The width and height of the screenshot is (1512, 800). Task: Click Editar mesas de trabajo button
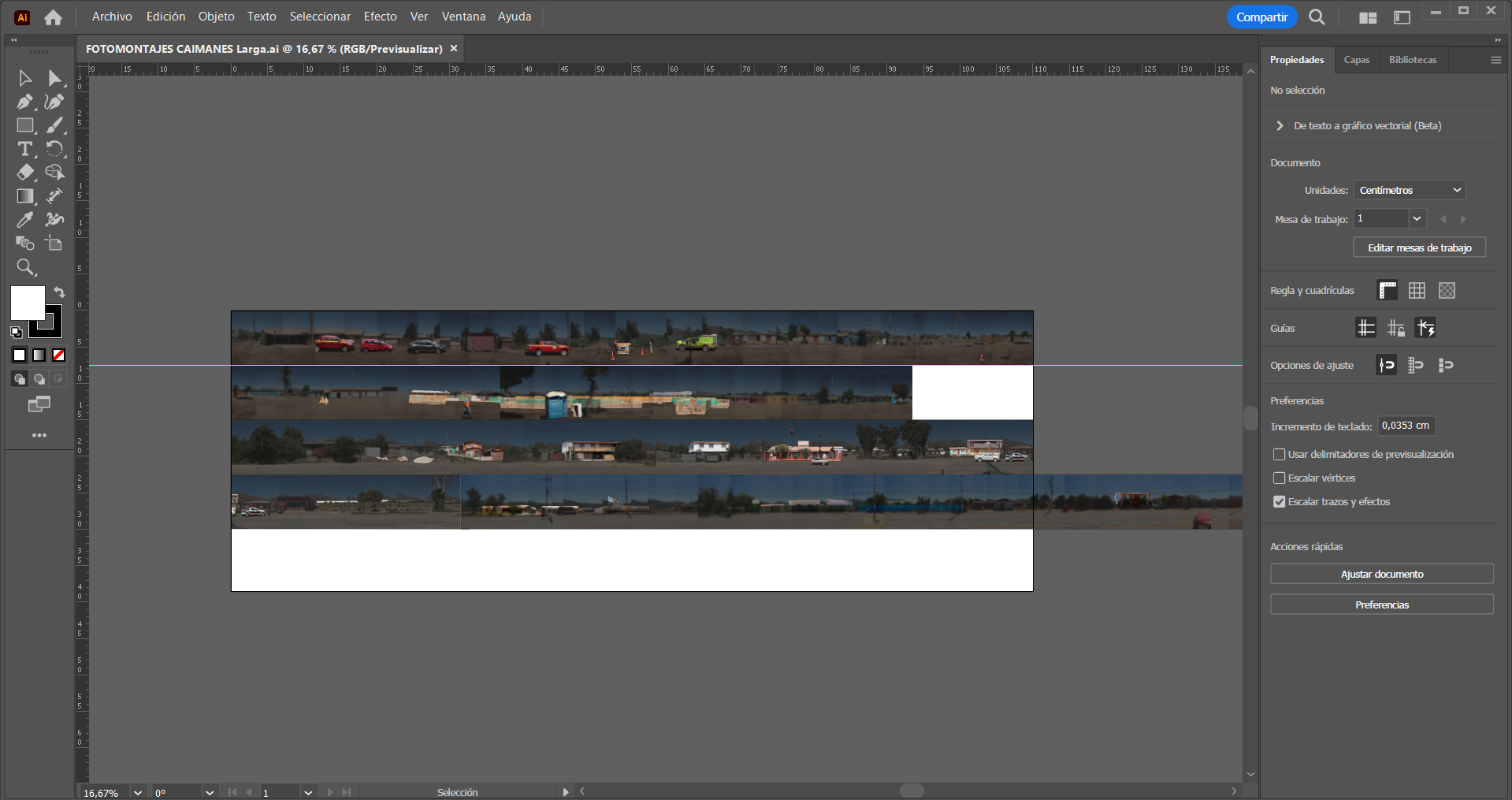pyautogui.click(x=1419, y=247)
